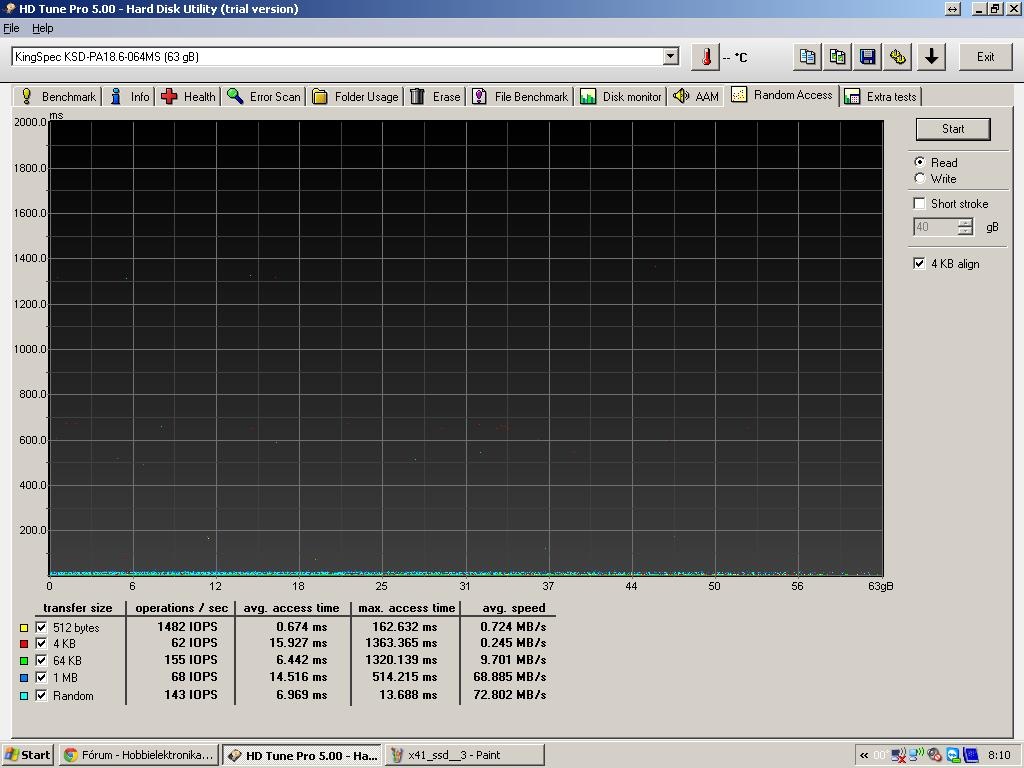The height and width of the screenshot is (768, 1024).
Task: Exit HD Tune Pro via Exit button
Action: [x=985, y=57]
